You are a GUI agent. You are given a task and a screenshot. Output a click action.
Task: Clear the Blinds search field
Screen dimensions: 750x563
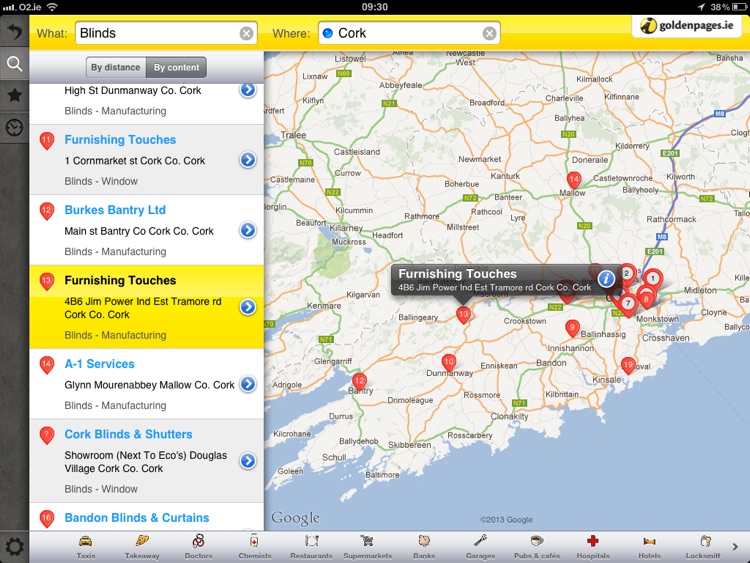click(246, 33)
